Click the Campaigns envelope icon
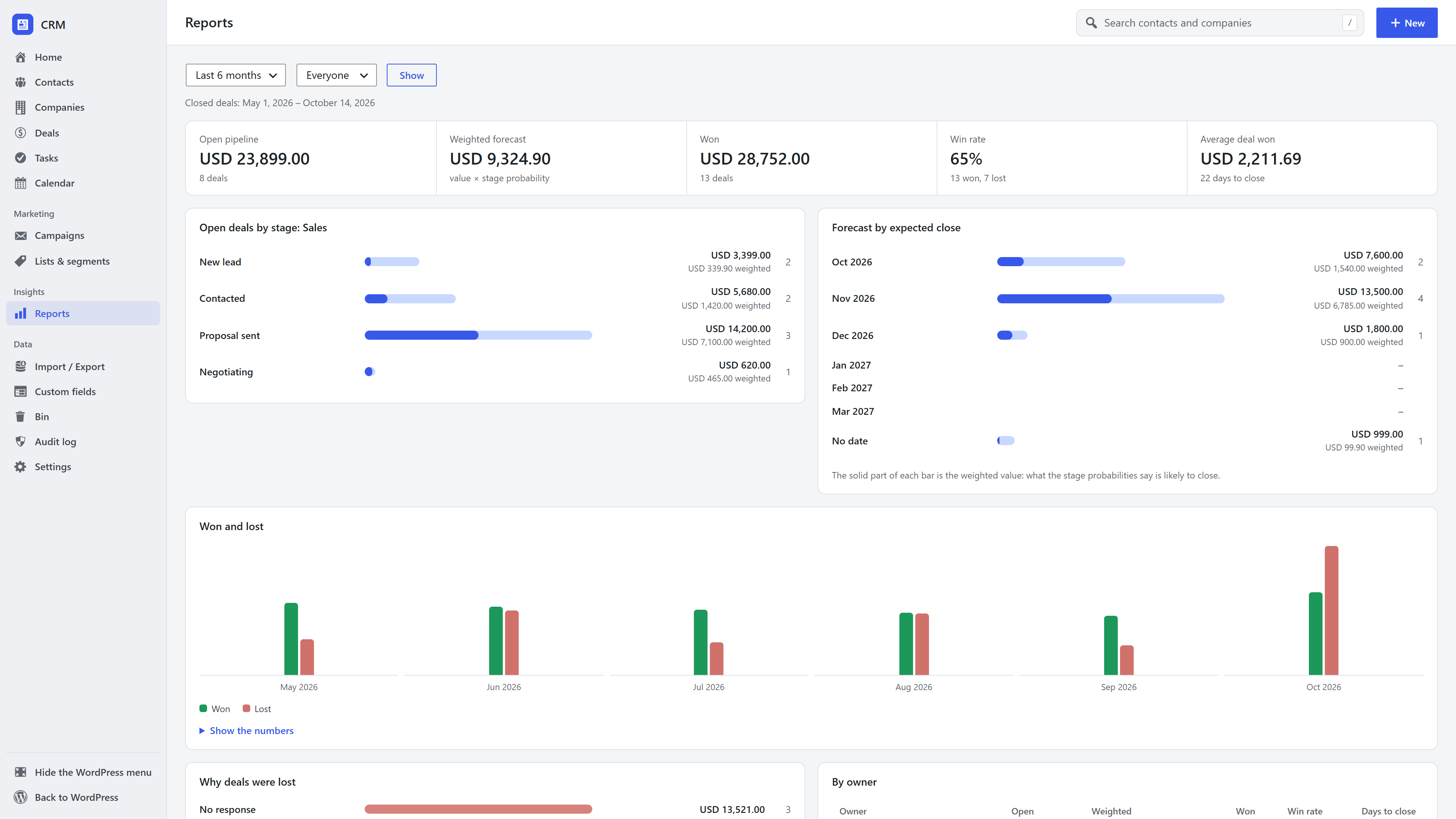Viewport: 1456px width, 819px height. pos(20,236)
